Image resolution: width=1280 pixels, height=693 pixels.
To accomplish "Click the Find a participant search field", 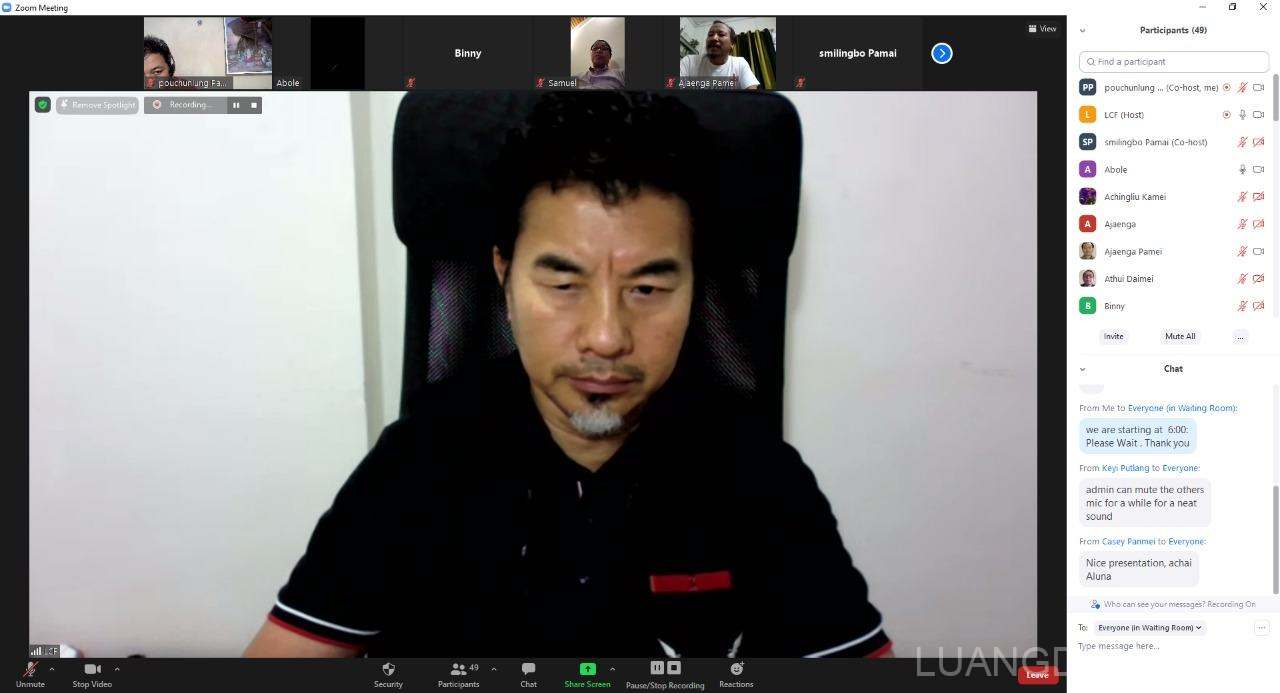I will point(1174,62).
